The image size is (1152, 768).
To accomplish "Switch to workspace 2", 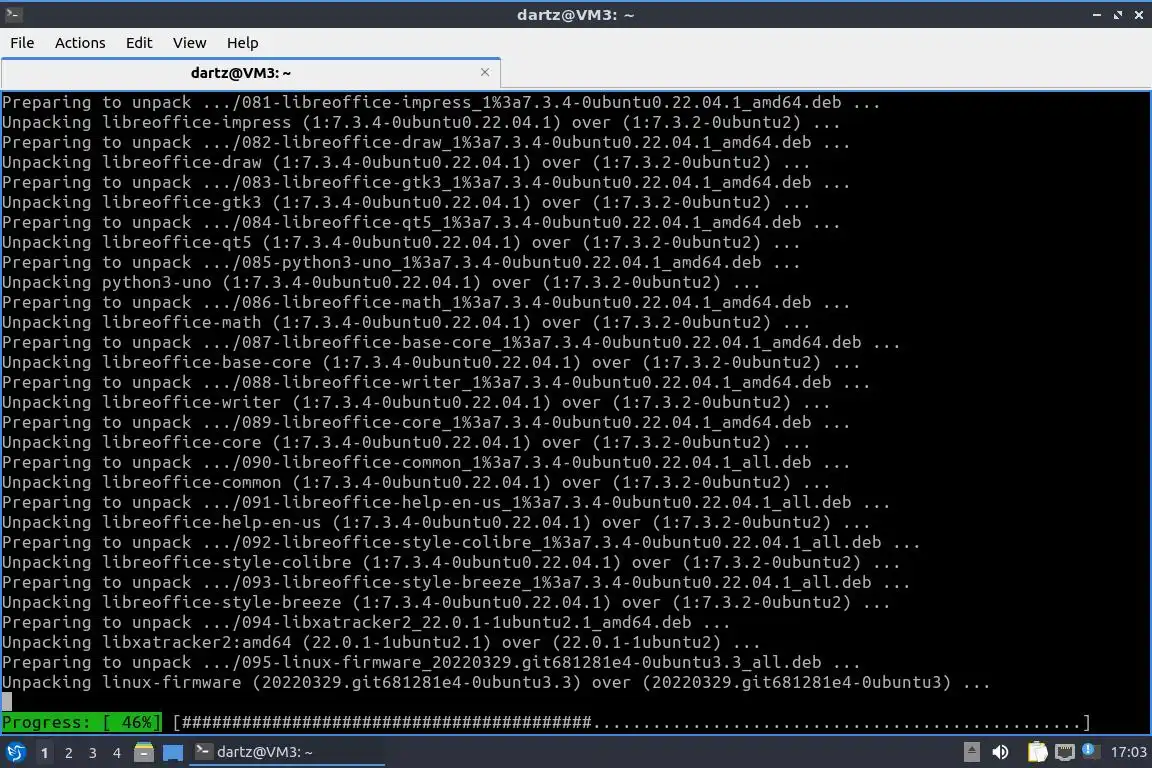I will pos(69,753).
